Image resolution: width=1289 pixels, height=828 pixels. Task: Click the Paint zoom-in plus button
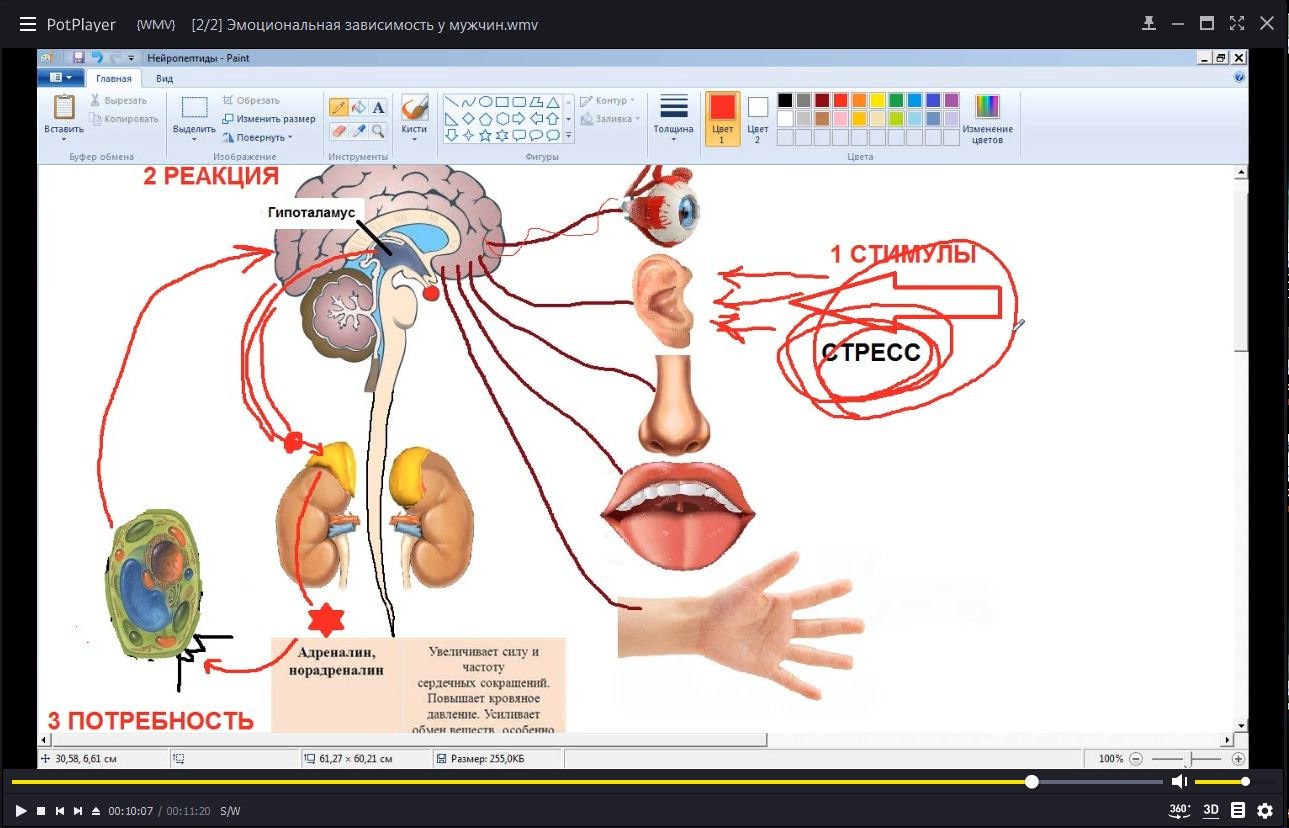[1238, 759]
